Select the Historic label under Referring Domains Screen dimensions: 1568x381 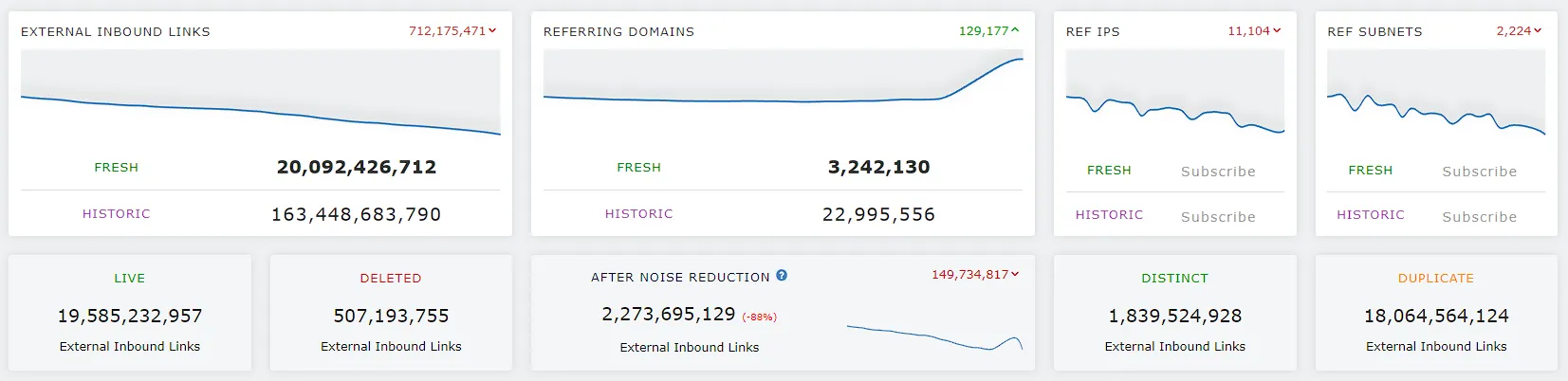(x=639, y=214)
